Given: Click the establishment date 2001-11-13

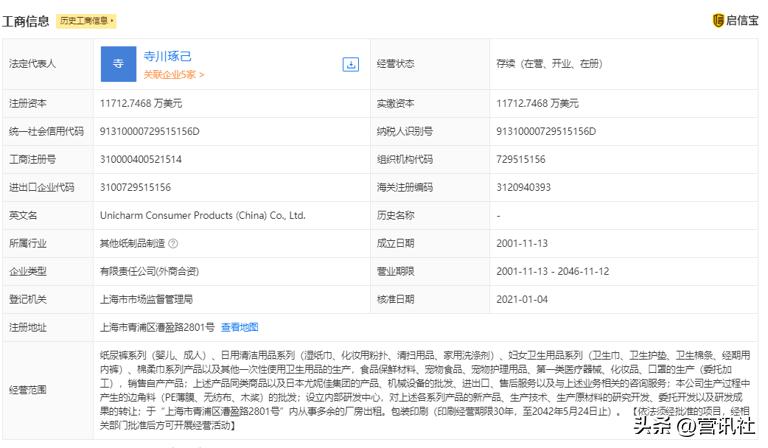Looking at the screenshot, I should point(522,243).
